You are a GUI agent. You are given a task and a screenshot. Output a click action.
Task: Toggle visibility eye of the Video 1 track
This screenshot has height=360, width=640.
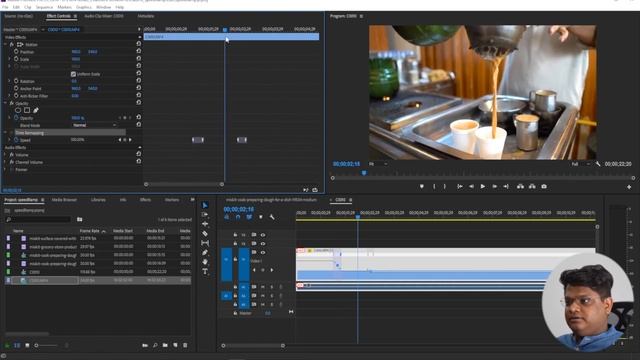(x=263, y=253)
